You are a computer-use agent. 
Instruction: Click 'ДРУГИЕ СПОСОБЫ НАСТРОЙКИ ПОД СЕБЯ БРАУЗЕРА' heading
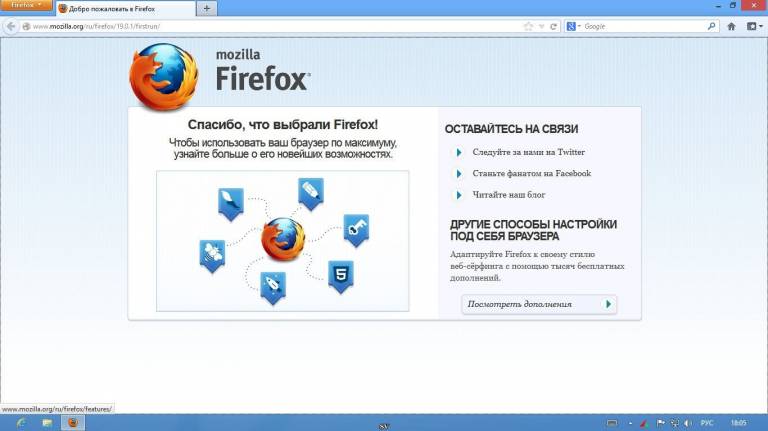[533, 230]
